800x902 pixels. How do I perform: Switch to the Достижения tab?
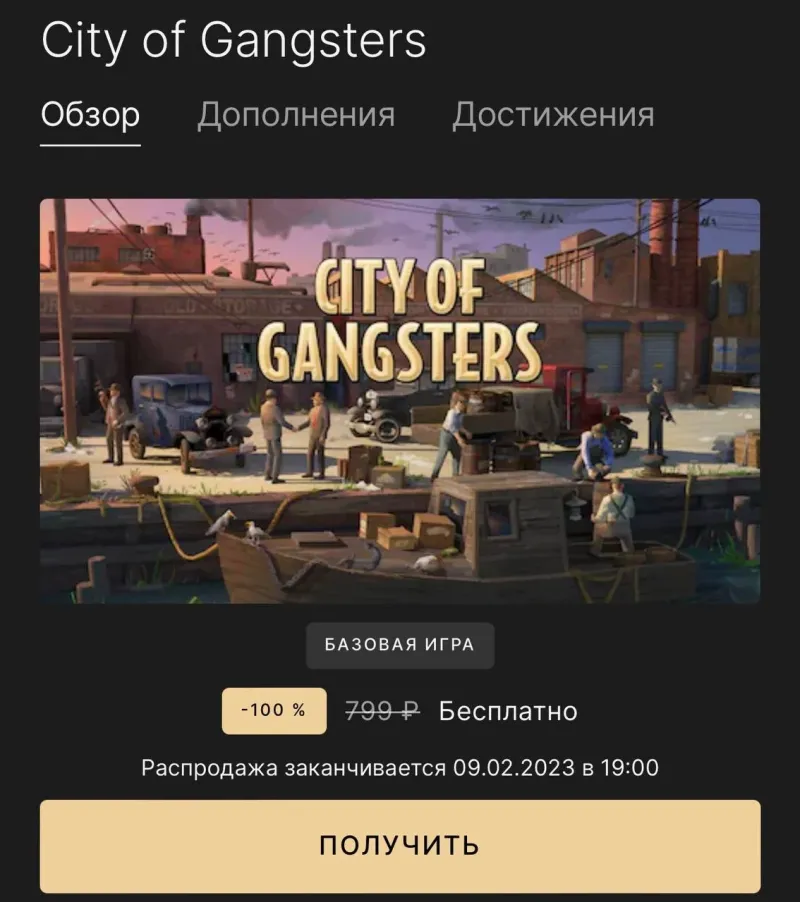tap(553, 115)
